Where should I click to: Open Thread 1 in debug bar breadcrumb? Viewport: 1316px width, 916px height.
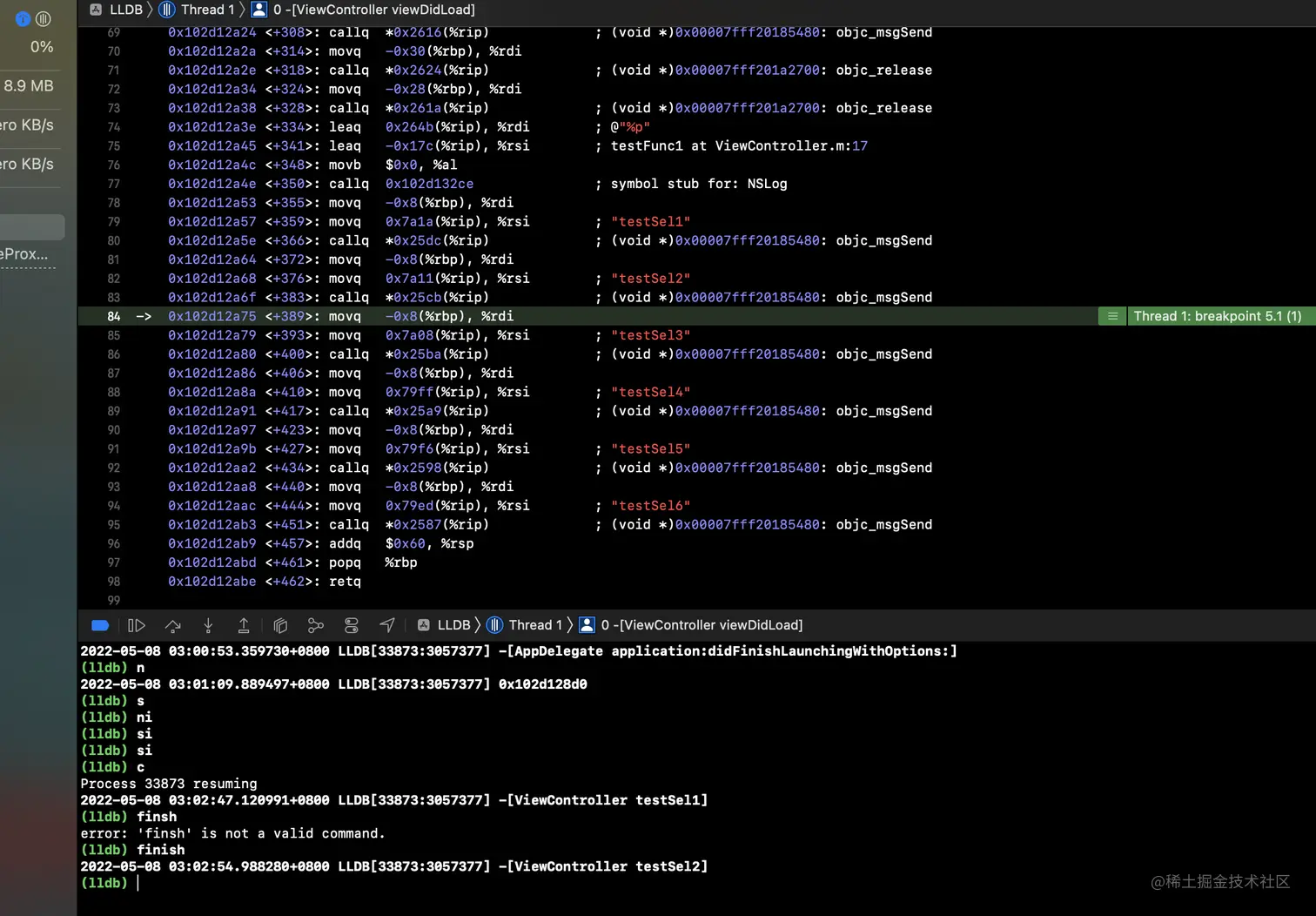pos(525,625)
